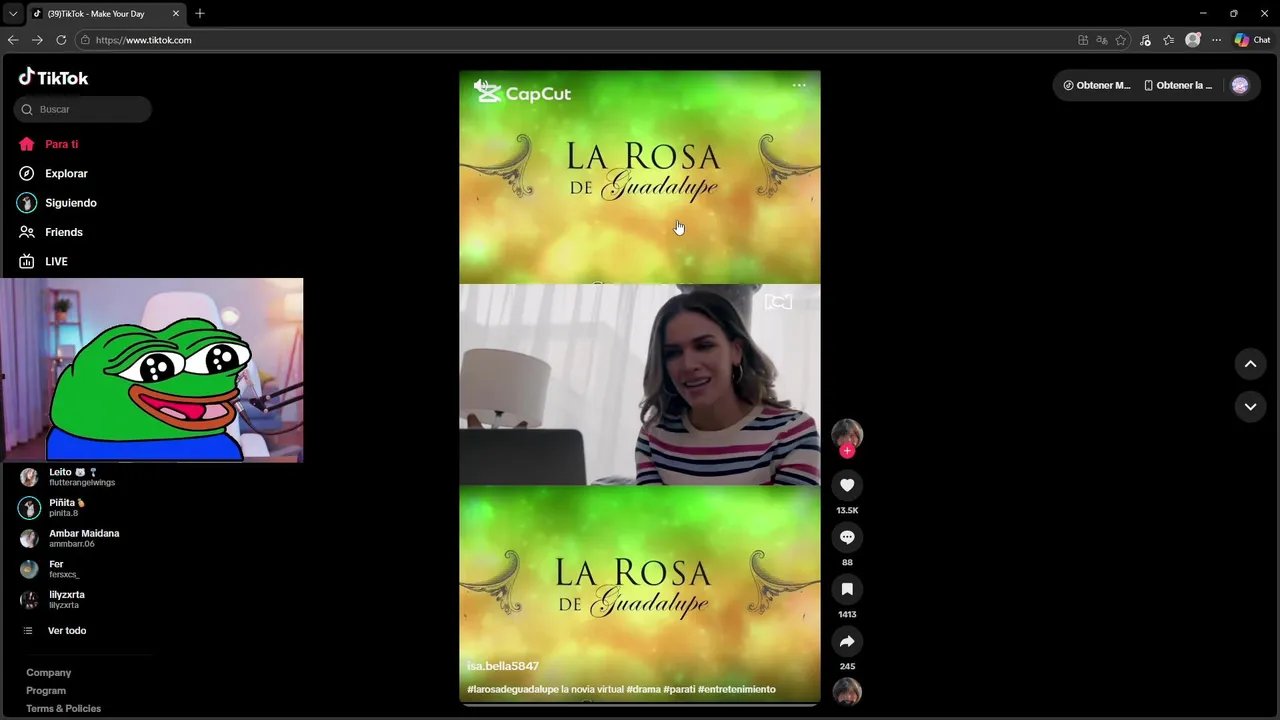Save video with the bookmark icon
This screenshot has height=720, width=1280.
point(847,589)
